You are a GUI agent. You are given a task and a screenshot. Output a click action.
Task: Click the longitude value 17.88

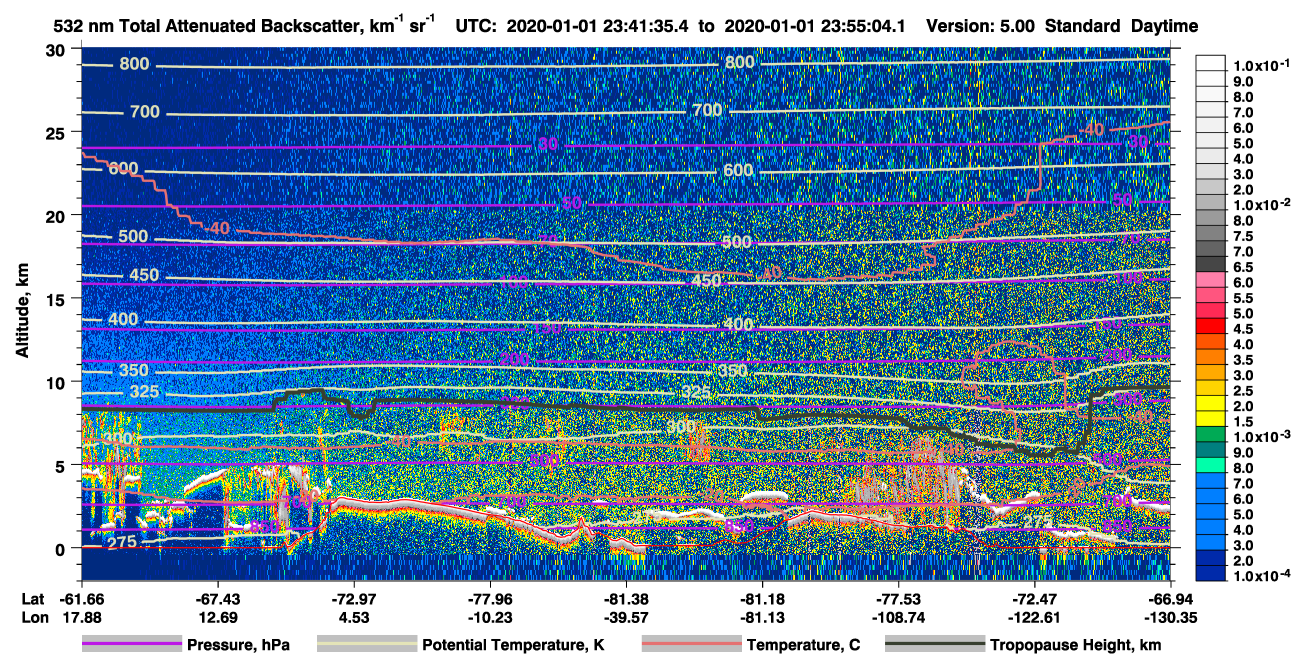point(81,618)
